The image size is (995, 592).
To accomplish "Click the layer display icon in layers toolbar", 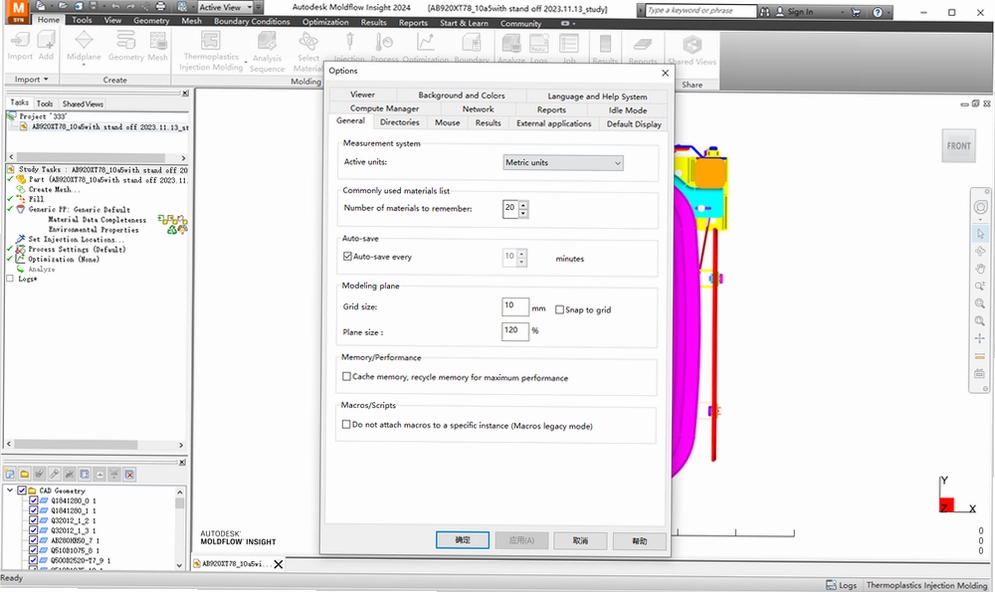I will (x=84, y=474).
